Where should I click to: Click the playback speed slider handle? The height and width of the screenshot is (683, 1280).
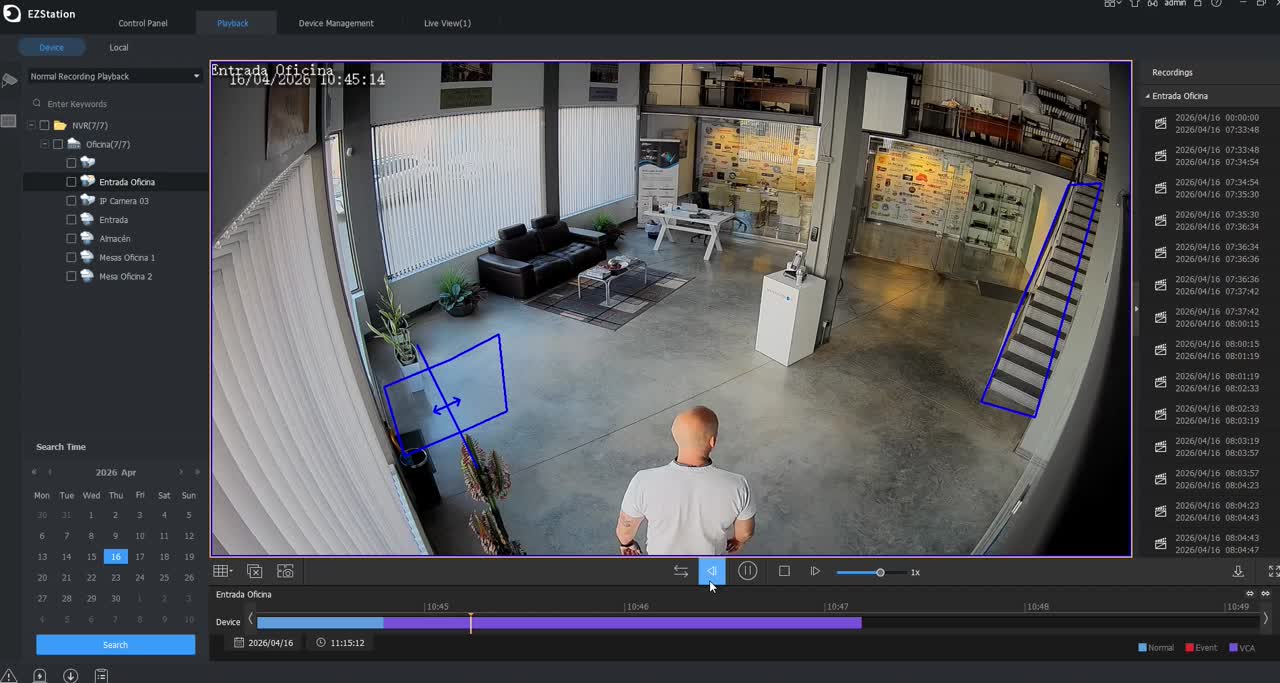click(x=880, y=572)
